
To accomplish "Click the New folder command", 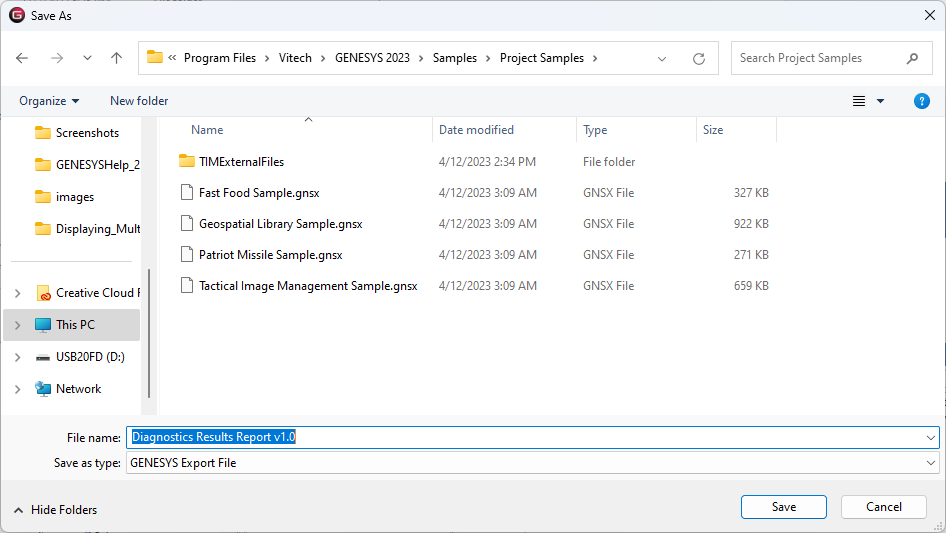I will [139, 101].
